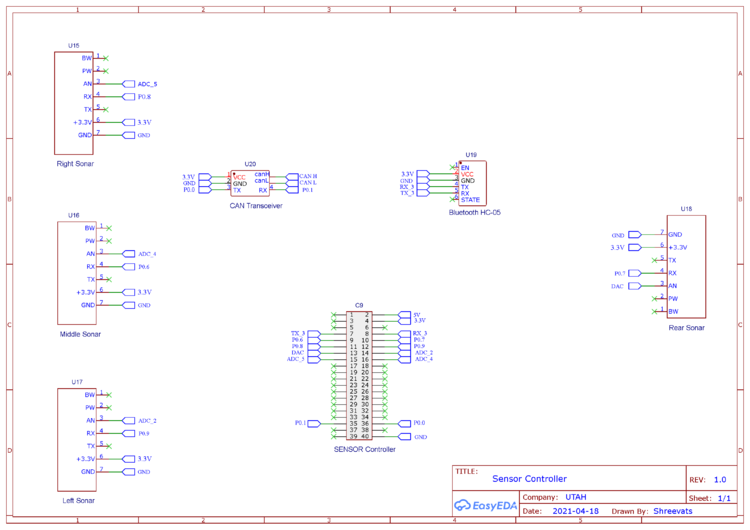Select the no-connect mark on U16 PW pin

click(109, 241)
